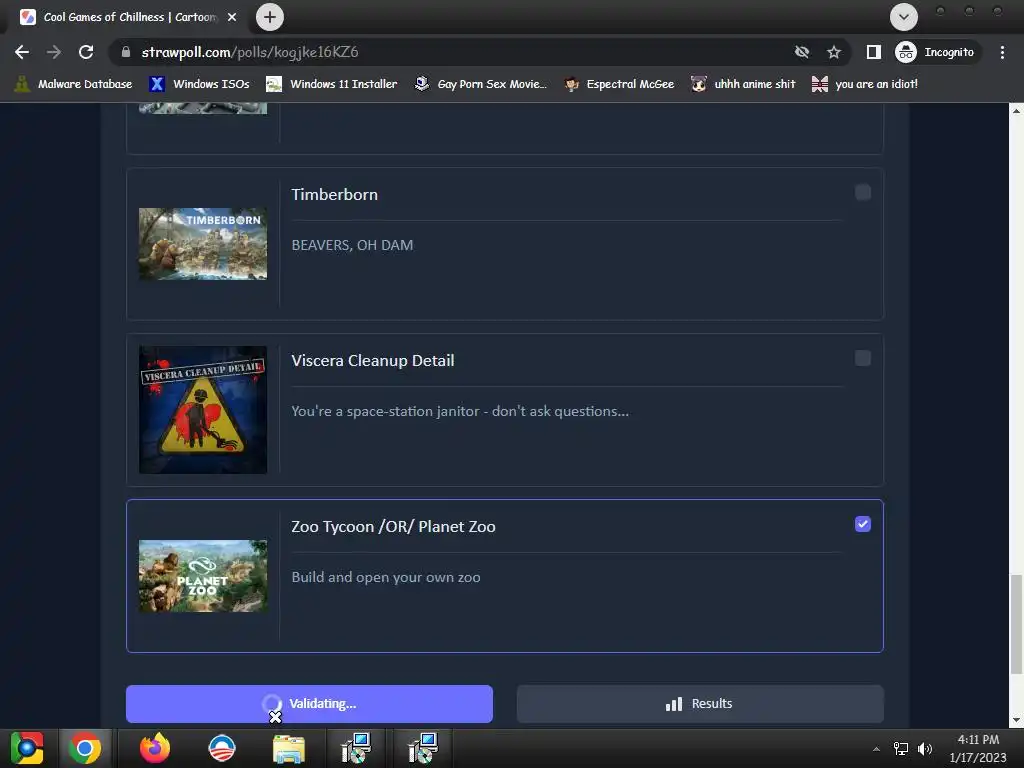Open the first installer taskbar icon
Viewport: 1024px width, 768px height.
point(356,748)
